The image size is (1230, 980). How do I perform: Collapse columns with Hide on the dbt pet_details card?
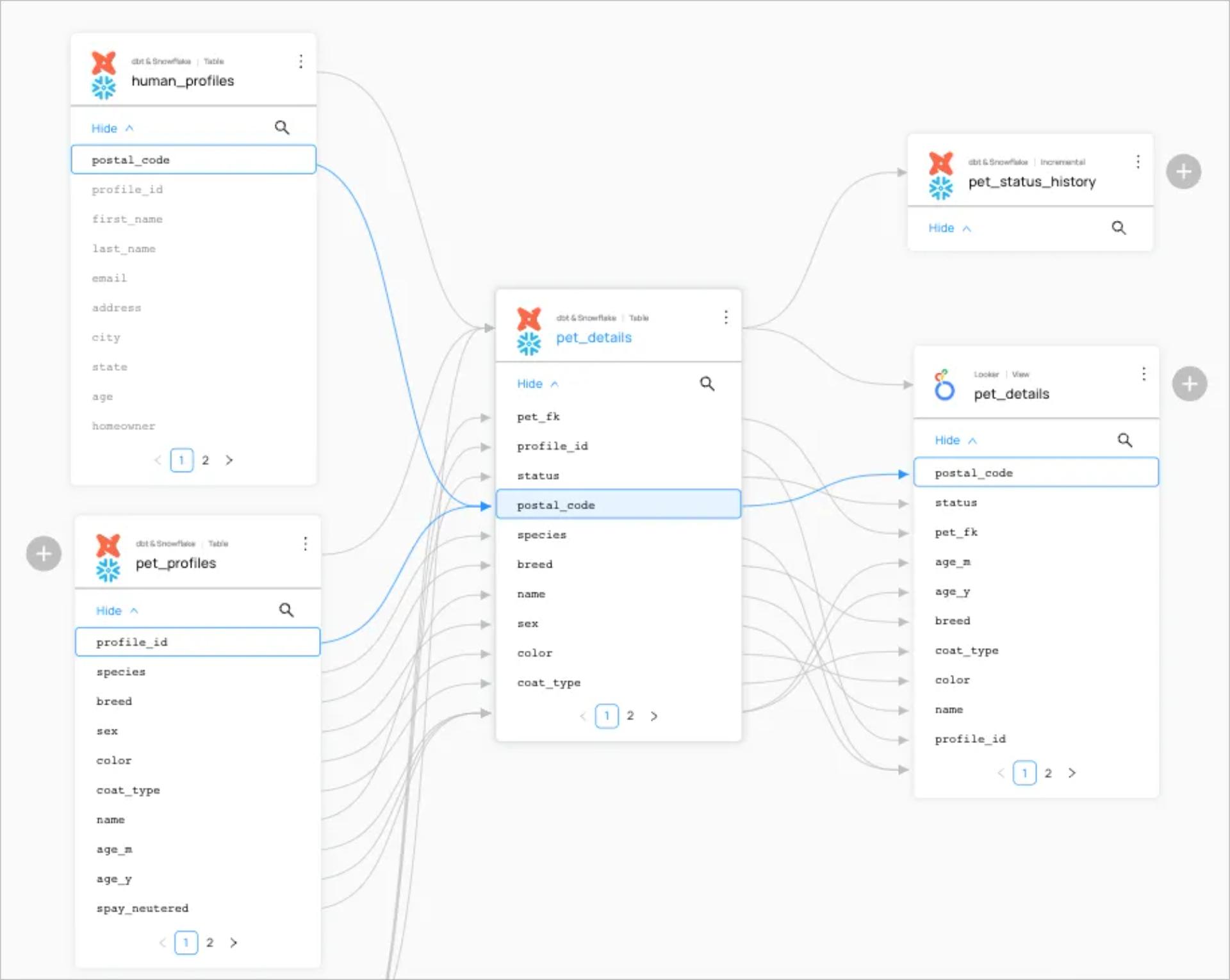pos(537,384)
